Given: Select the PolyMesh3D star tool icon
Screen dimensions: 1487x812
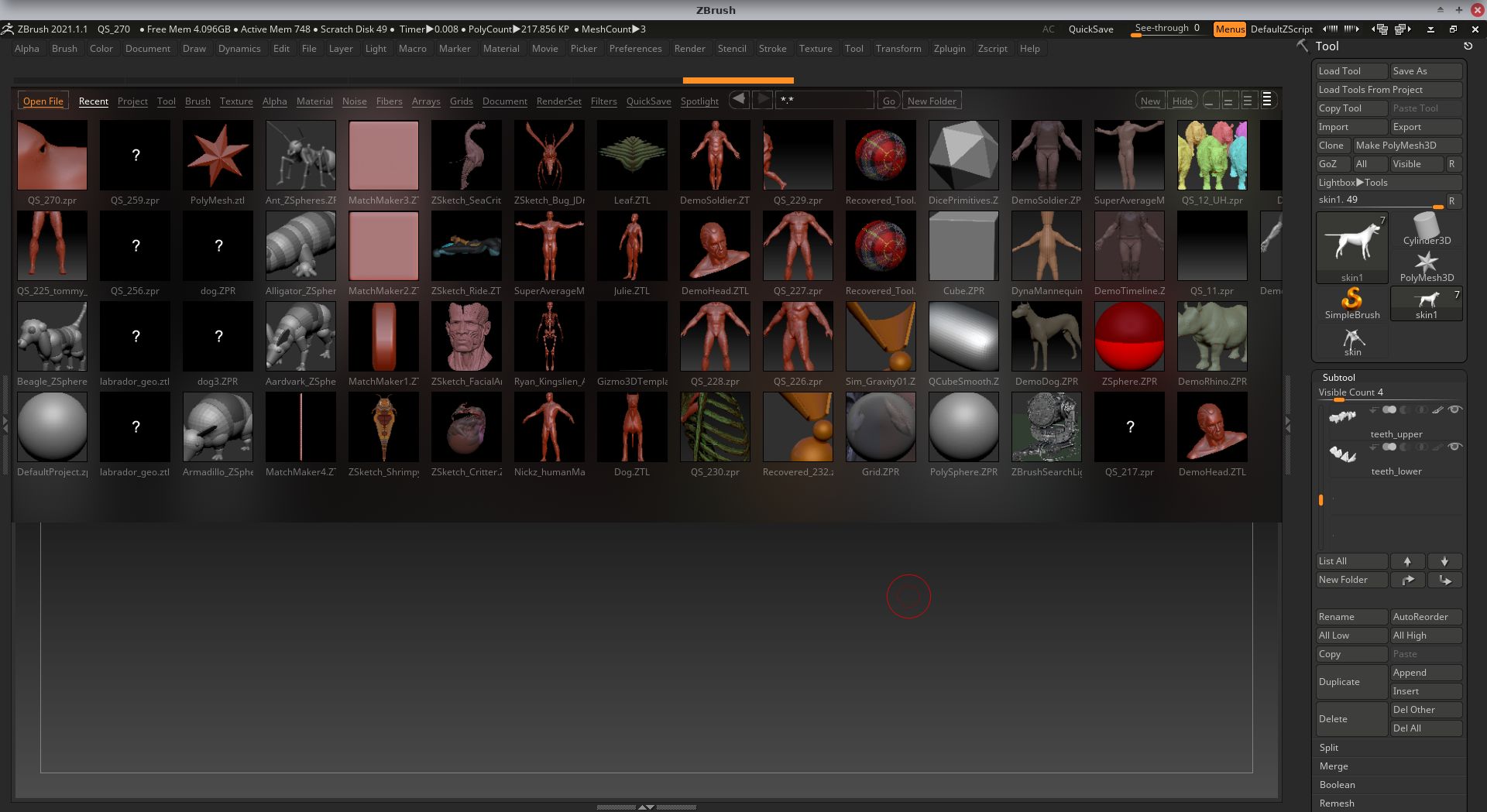Looking at the screenshot, I should tap(1427, 266).
